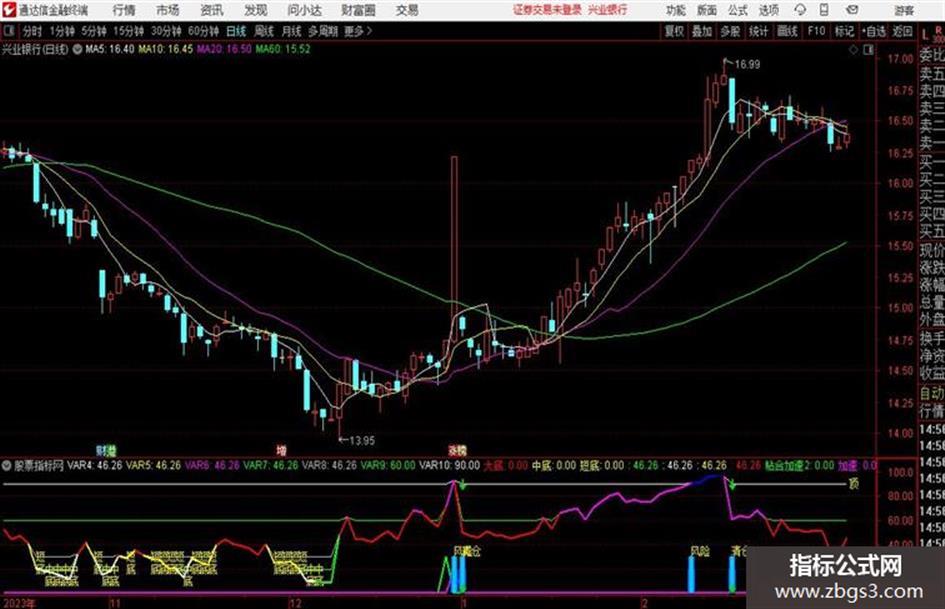This screenshot has width=945, height=609.
Task: Click the mobile phone icon
Action: click(x=824, y=10)
